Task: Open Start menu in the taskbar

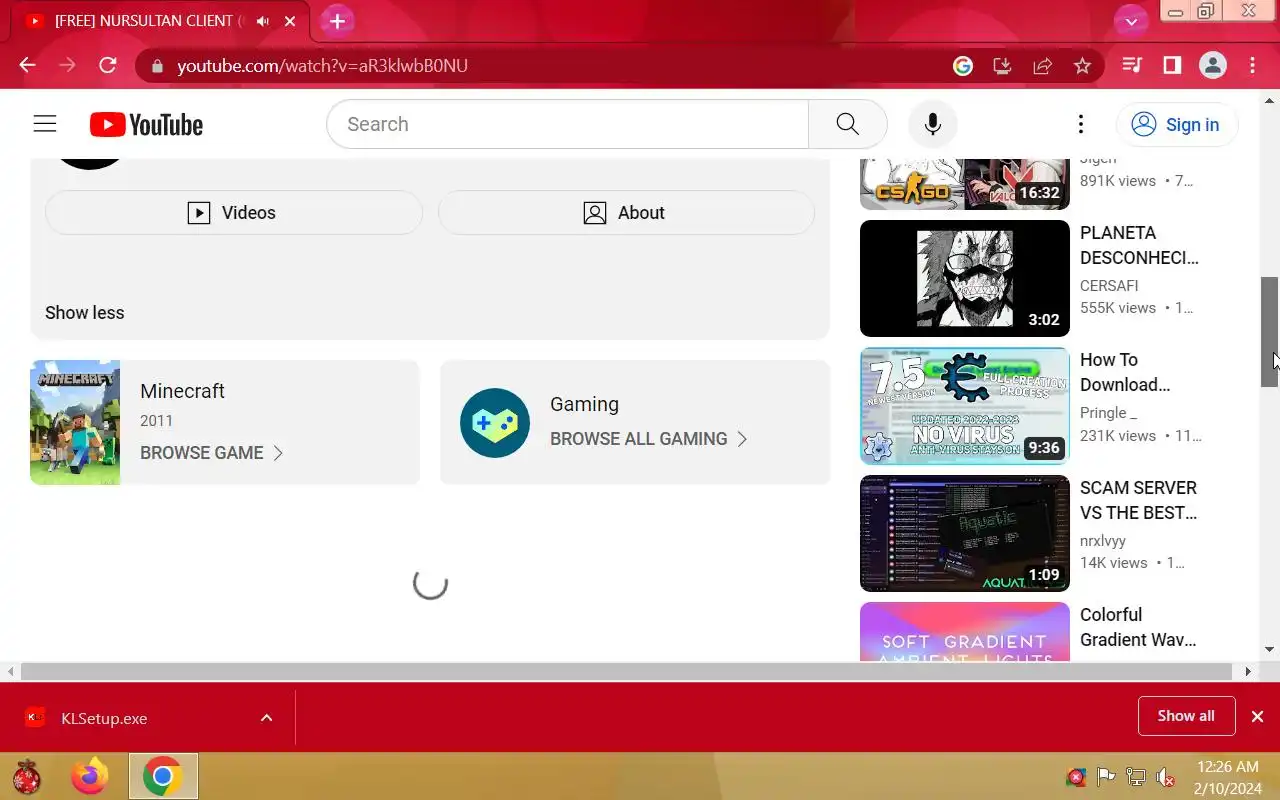Action: coord(27,776)
